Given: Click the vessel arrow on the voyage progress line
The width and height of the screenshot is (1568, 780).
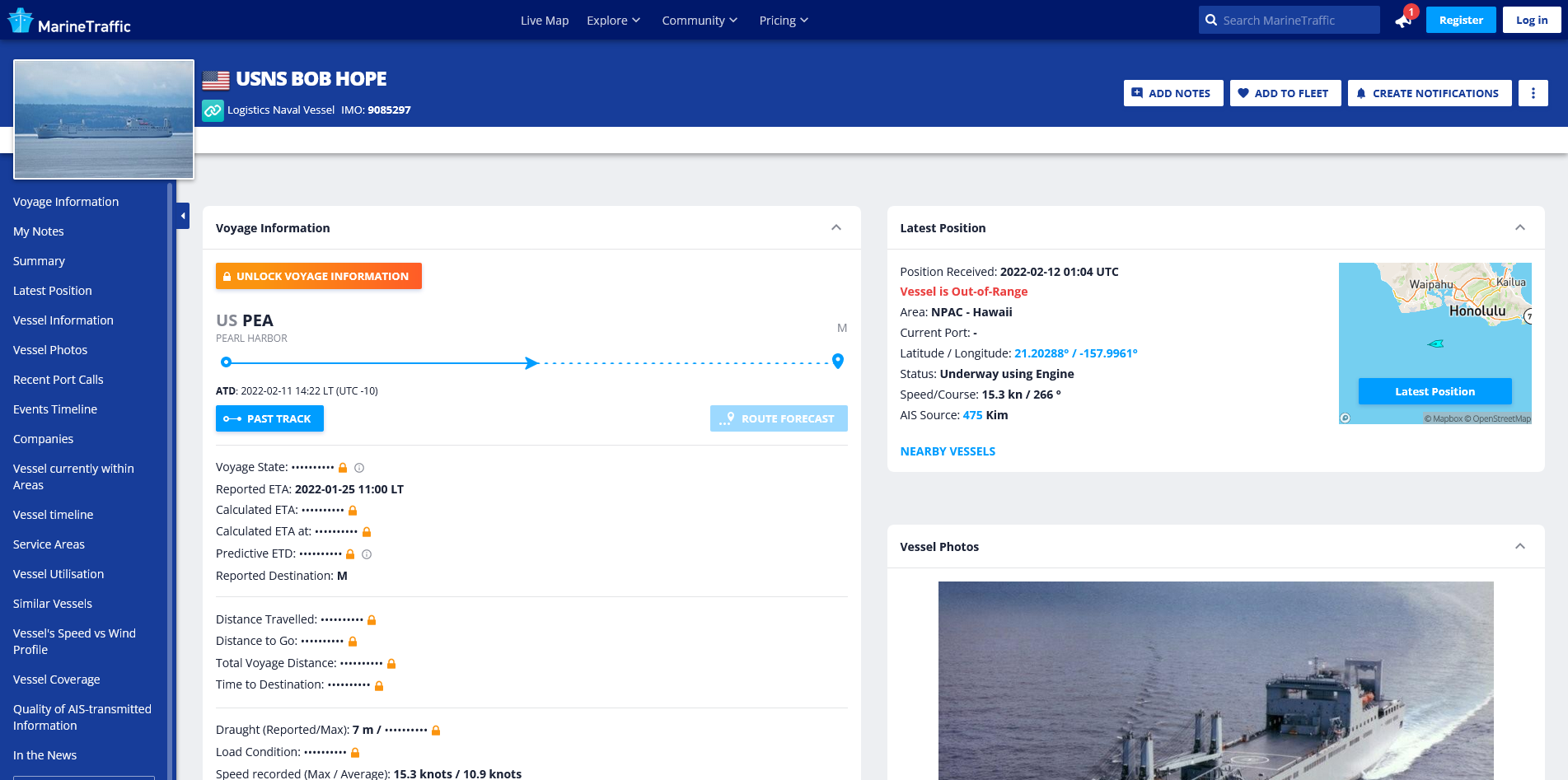Looking at the screenshot, I should pyautogui.click(x=532, y=362).
